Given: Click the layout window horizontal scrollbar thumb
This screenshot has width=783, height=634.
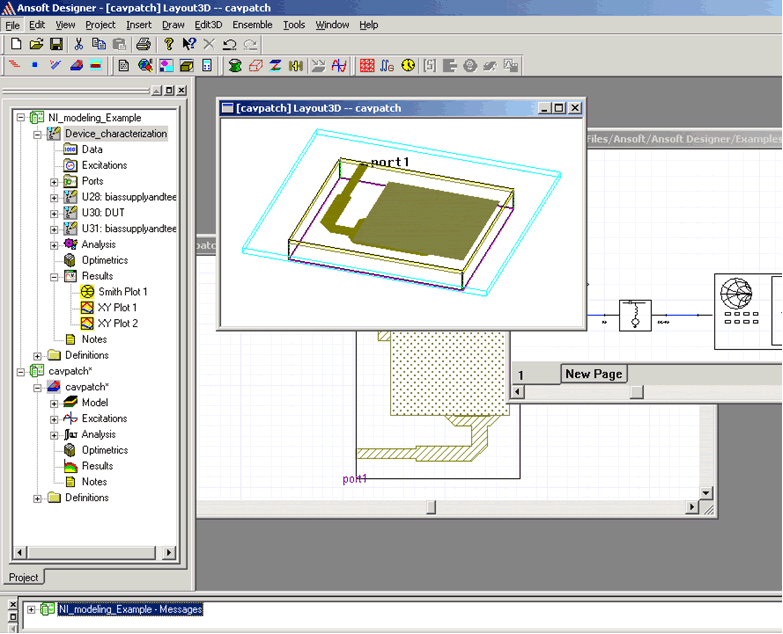Looking at the screenshot, I should click(x=431, y=507).
